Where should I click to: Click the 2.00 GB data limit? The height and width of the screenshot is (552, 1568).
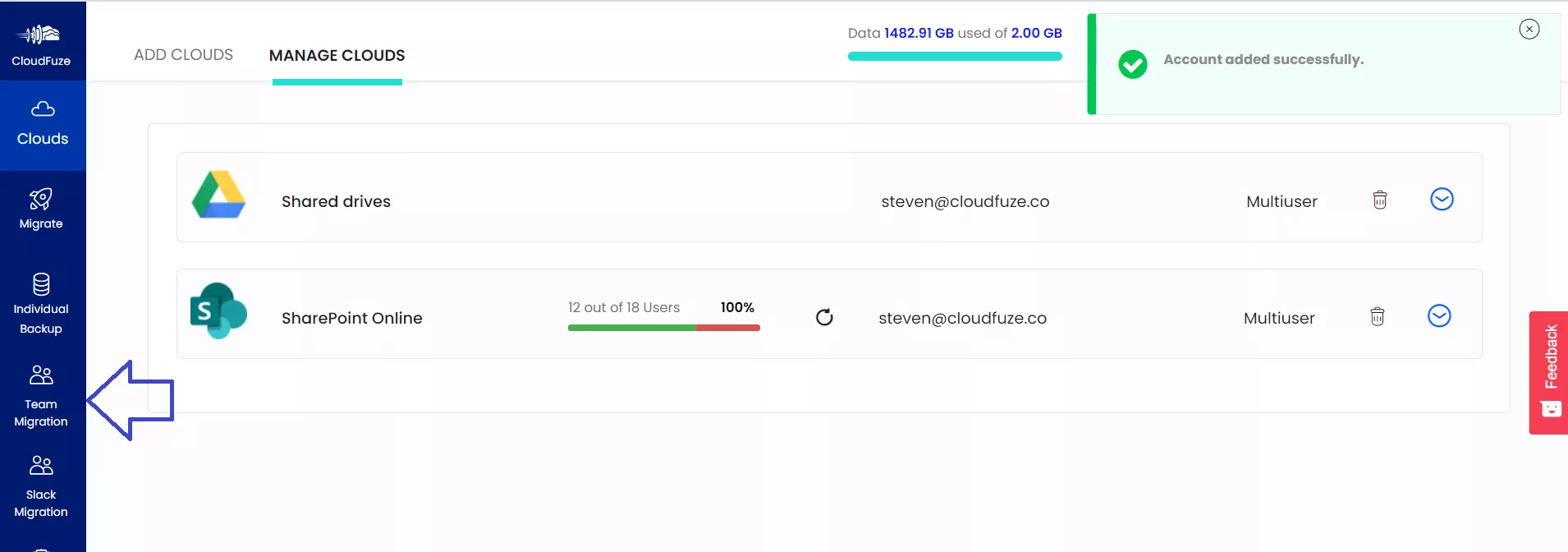click(x=1037, y=33)
